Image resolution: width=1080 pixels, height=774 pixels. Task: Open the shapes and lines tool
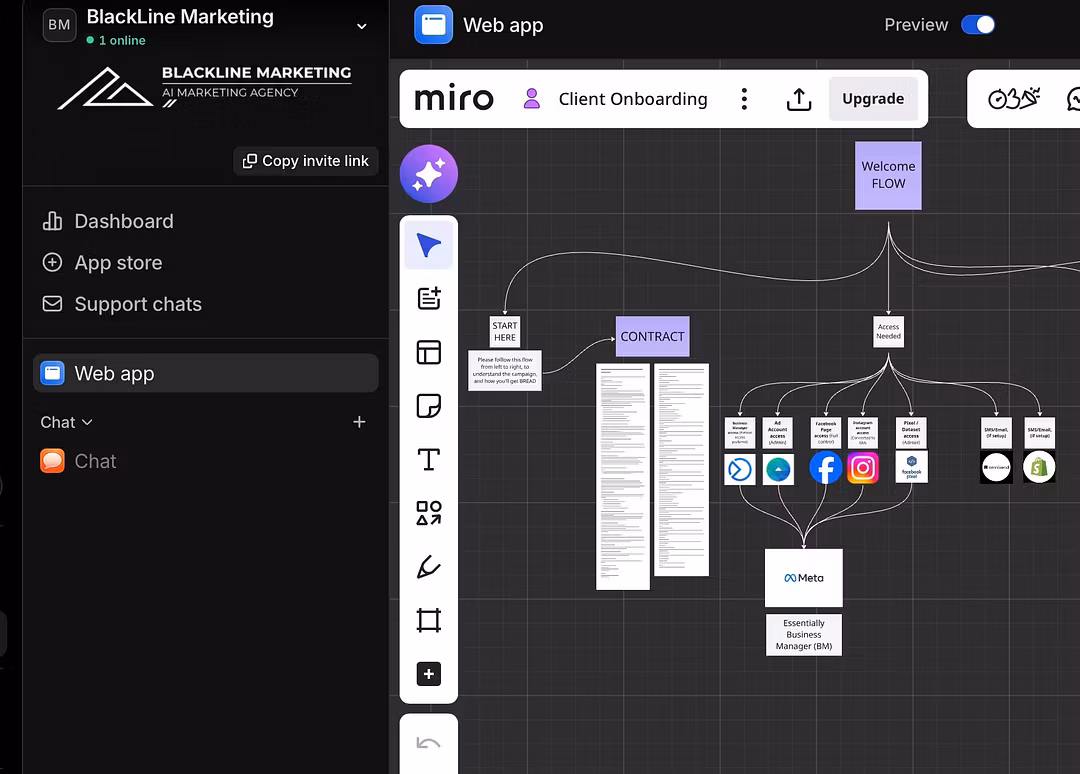(428, 513)
